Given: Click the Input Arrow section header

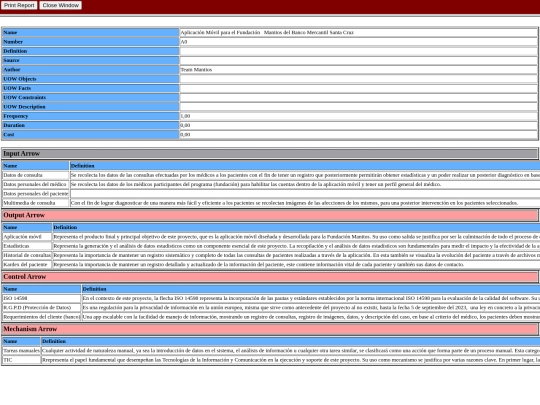Looking at the screenshot, I should click(270, 154).
